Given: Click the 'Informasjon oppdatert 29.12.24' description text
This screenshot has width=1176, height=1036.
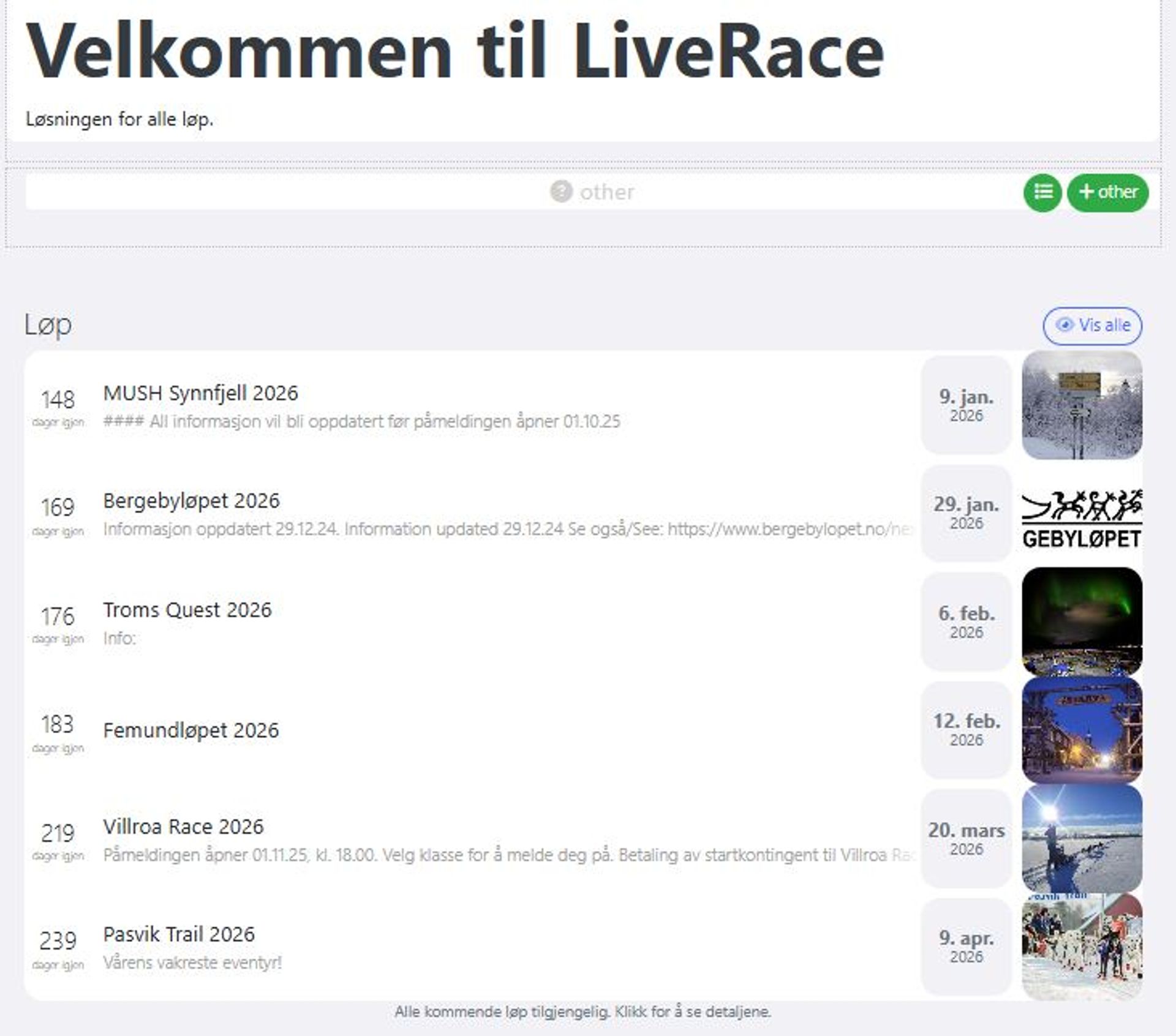Looking at the screenshot, I should 508,529.
